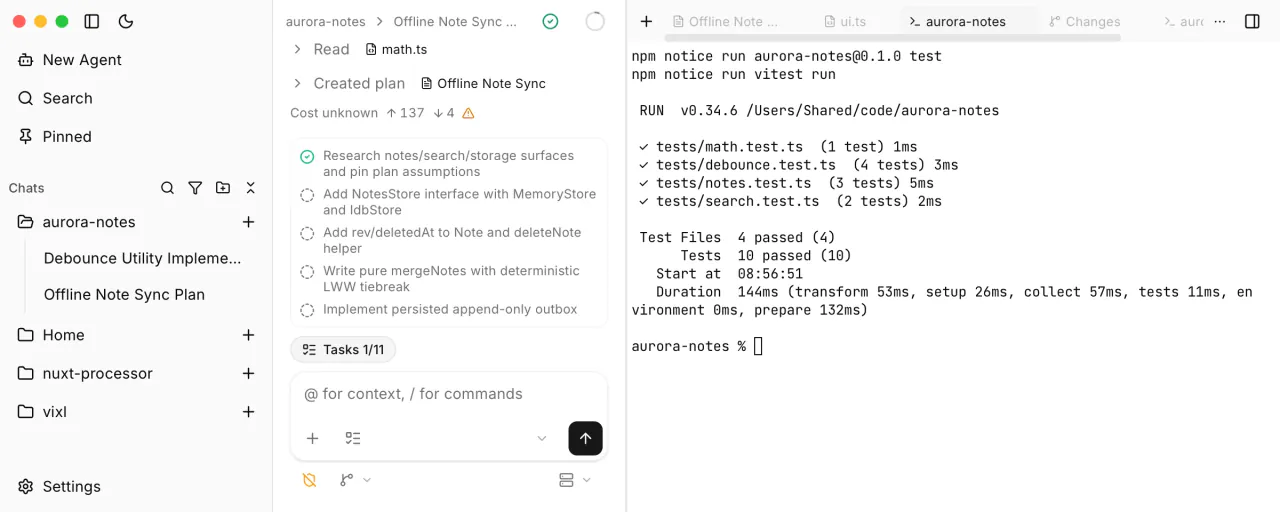
Task: Click the new folder icon in Chats
Action: click(223, 188)
